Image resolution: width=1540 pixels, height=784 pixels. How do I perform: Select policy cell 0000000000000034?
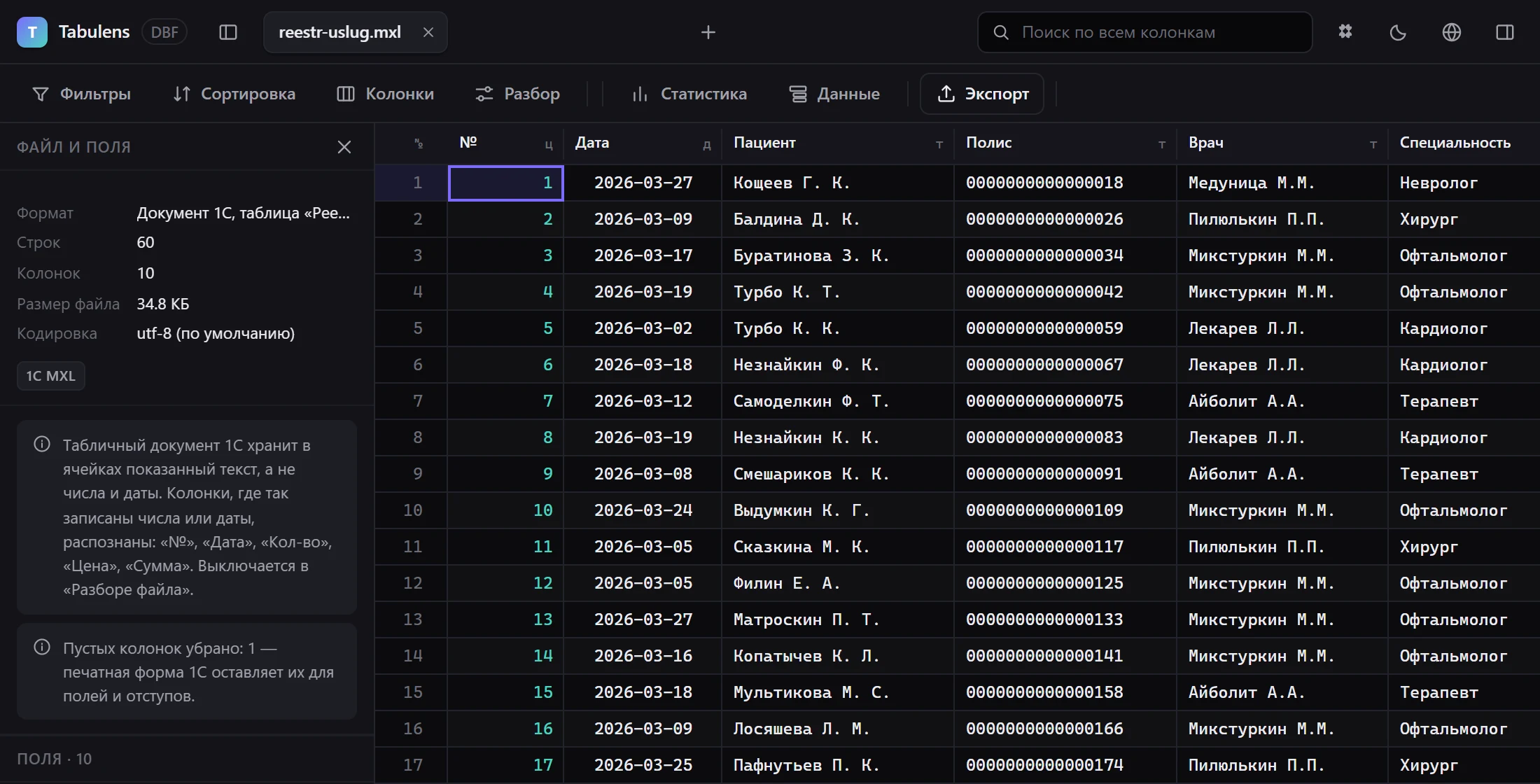[x=1065, y=255]
